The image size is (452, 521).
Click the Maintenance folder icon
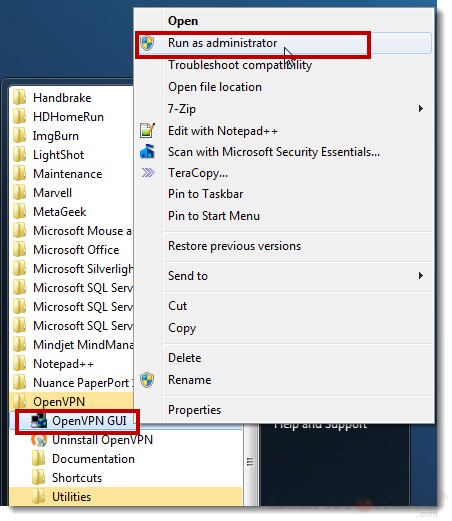click(19, 174)
